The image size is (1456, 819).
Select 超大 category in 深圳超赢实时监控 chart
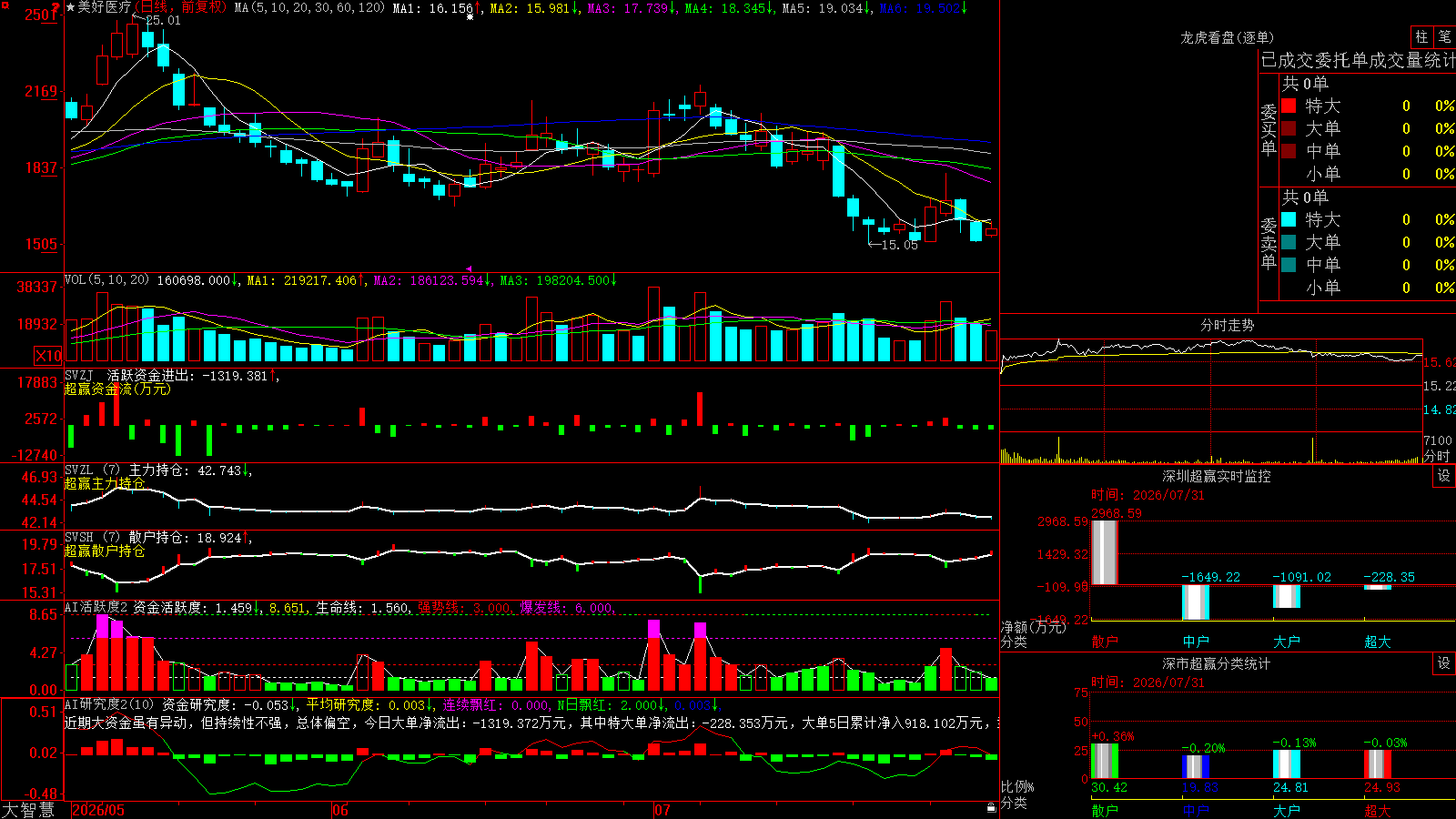point(1378,642)
